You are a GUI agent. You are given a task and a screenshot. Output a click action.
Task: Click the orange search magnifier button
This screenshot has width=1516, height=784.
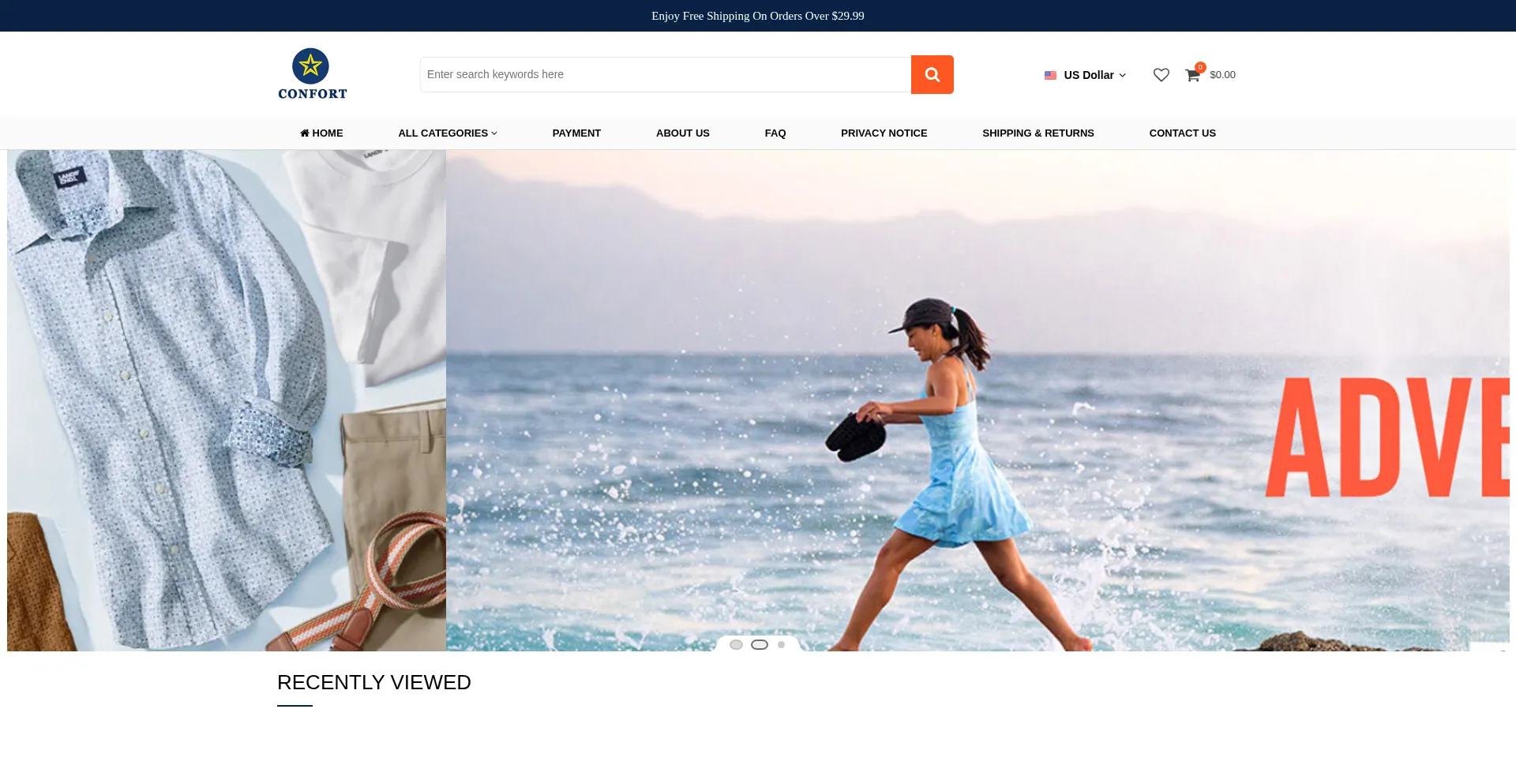click(932, 74)
